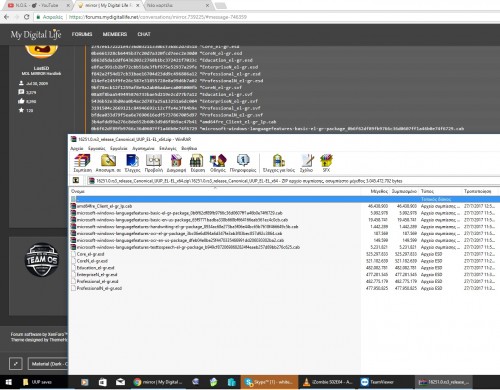This screenshot has height=390, width=500.
Task: Go up one folder level icon
Action: coord(76,181)
